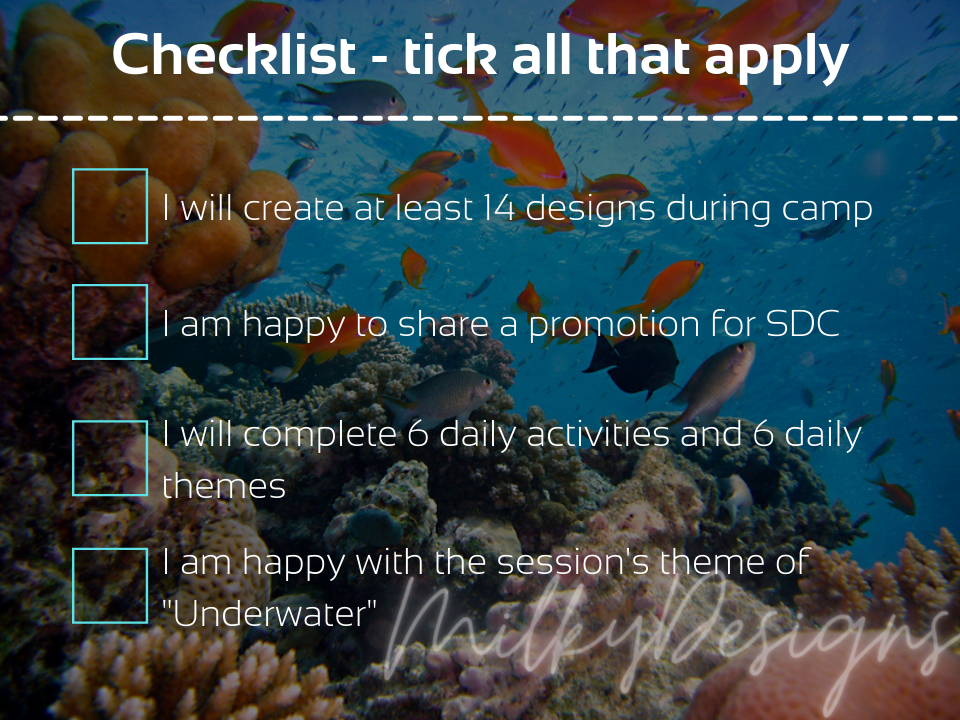Click the "Checklist - tick all that apply" title

pos(480,56)
